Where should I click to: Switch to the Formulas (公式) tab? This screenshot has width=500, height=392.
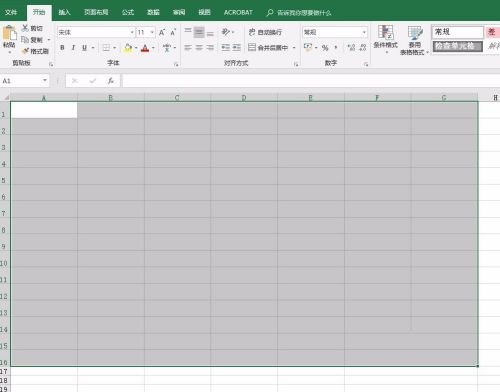128,12
